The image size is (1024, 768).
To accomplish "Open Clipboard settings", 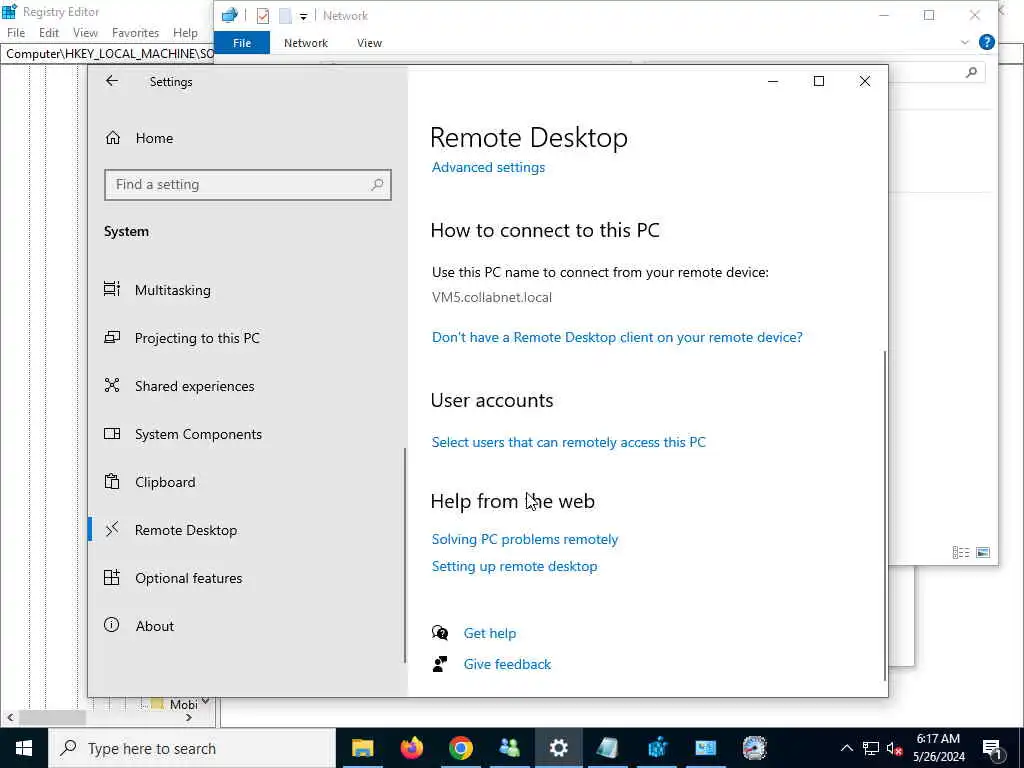I will (x=165, y=482).
